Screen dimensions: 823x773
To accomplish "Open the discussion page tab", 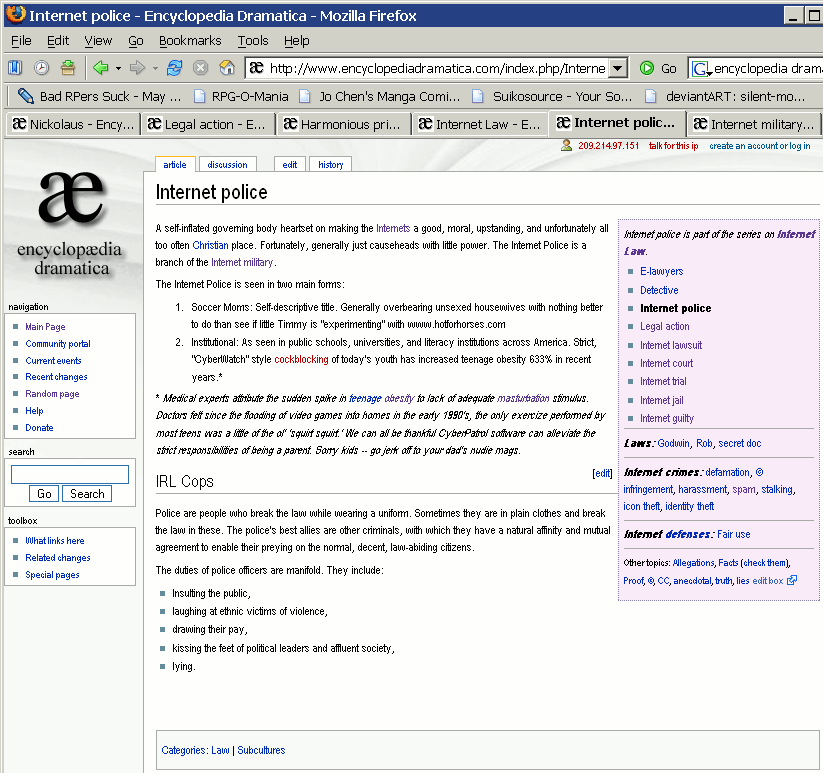I will 227,165.
